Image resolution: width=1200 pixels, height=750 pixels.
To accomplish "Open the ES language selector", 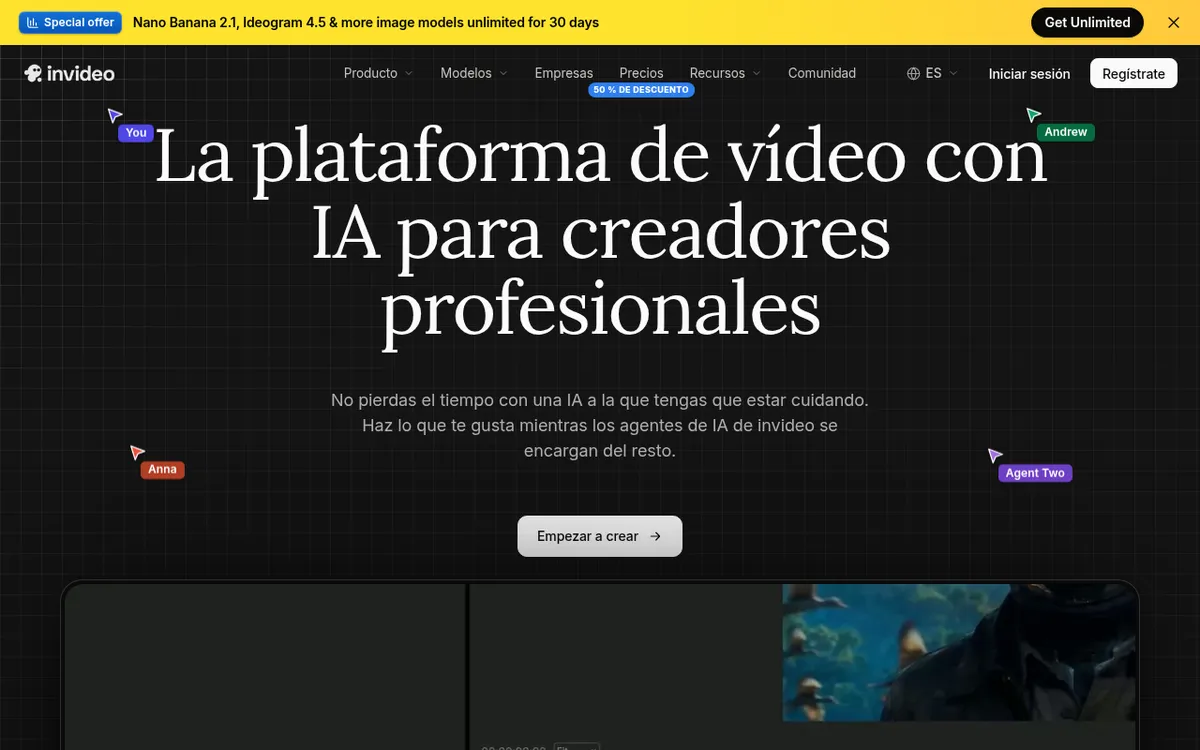I will click(x=932, y=73).
